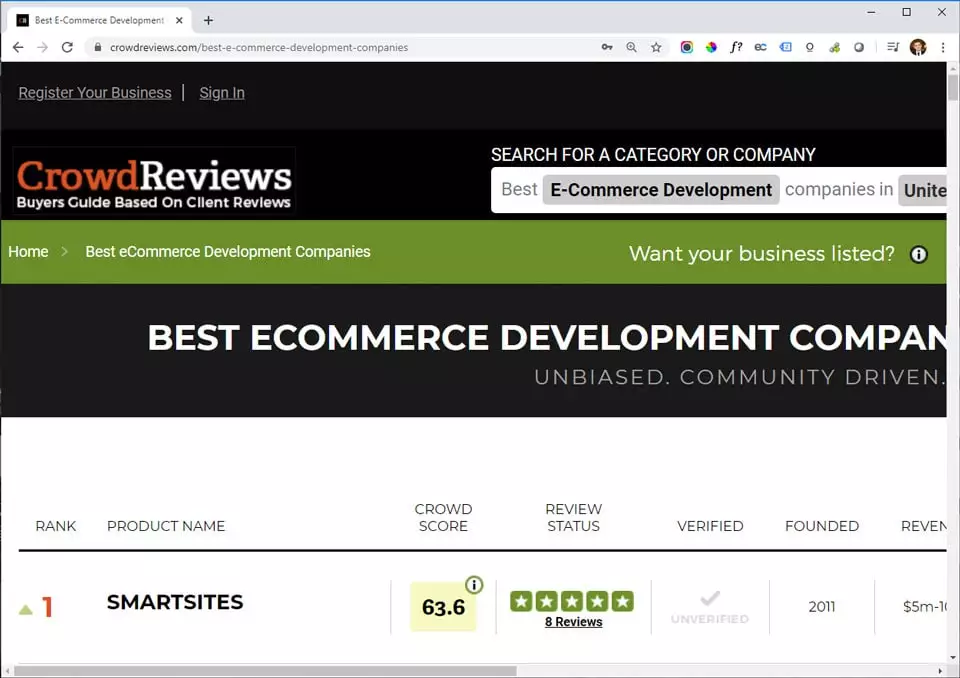Open the SMARTSITES company listing
Image resolution: width=960 pixels, height=678 pixels.
(x=175, y=602)
